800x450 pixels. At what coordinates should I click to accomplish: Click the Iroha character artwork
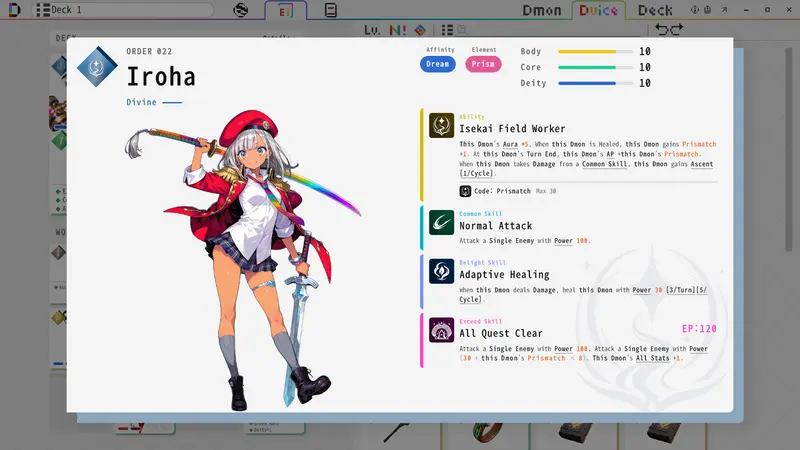pyautogui.click(x=244, y=258)
